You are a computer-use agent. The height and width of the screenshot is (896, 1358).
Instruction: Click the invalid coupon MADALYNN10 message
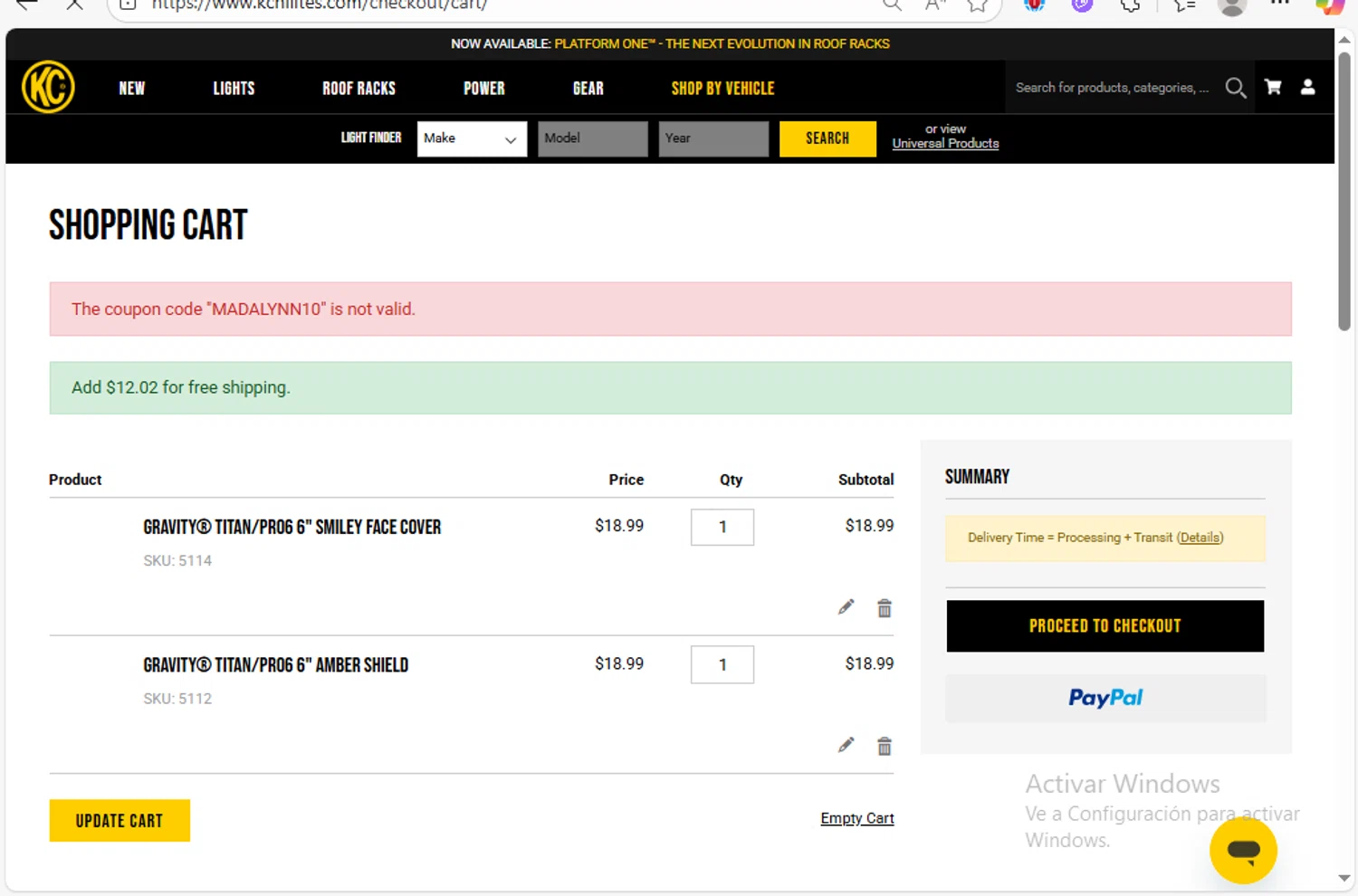[671, 310]
